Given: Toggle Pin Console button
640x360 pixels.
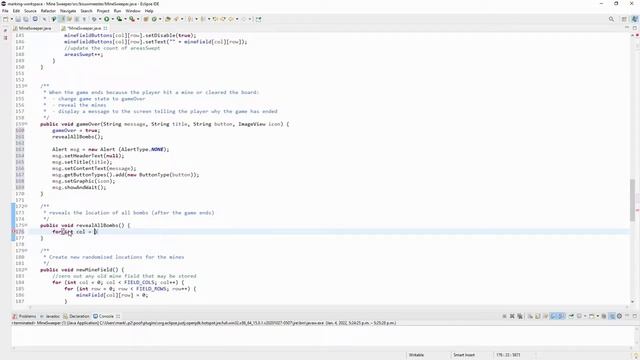Looking at the screenshot, I should (x=571, y=316).
